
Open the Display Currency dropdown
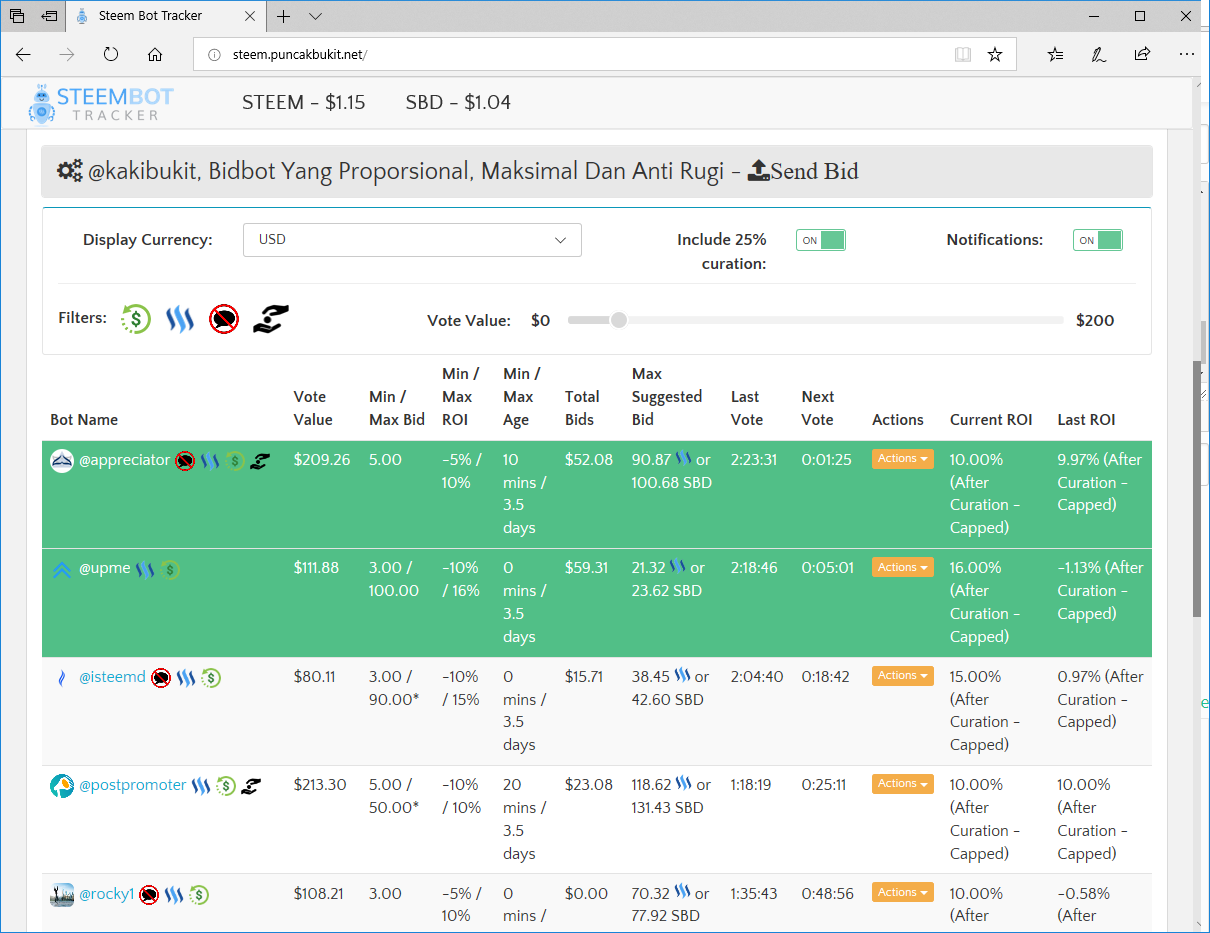click(x=412, y=240)
